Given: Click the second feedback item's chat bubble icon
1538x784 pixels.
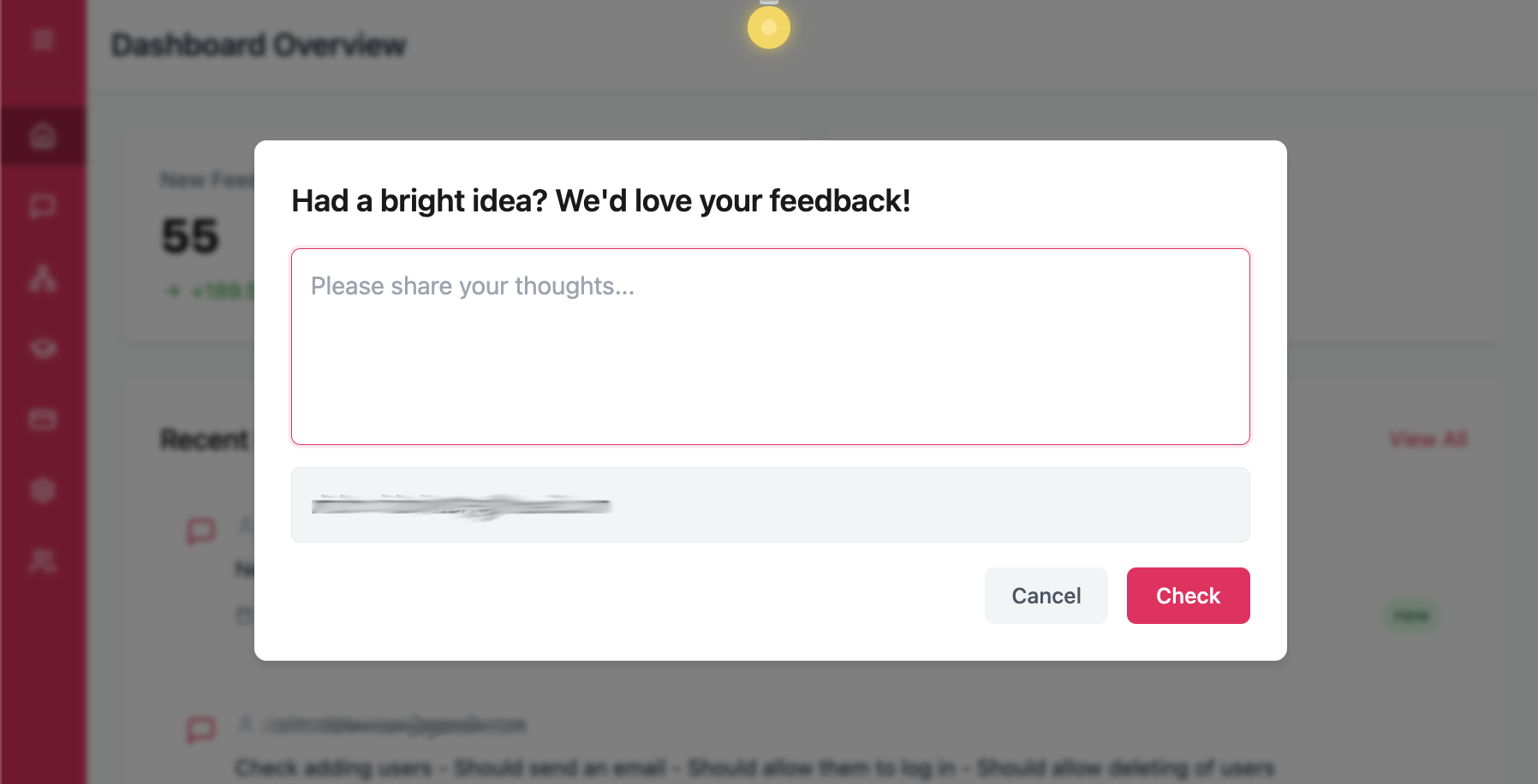Looking at the screenshot, I should 201,729.
